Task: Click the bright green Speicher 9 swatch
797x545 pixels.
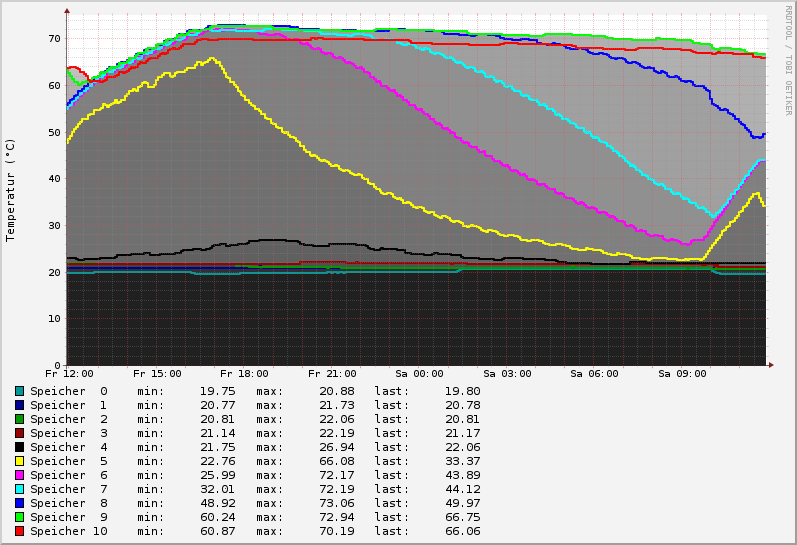Action: click(x=19, y=517)
